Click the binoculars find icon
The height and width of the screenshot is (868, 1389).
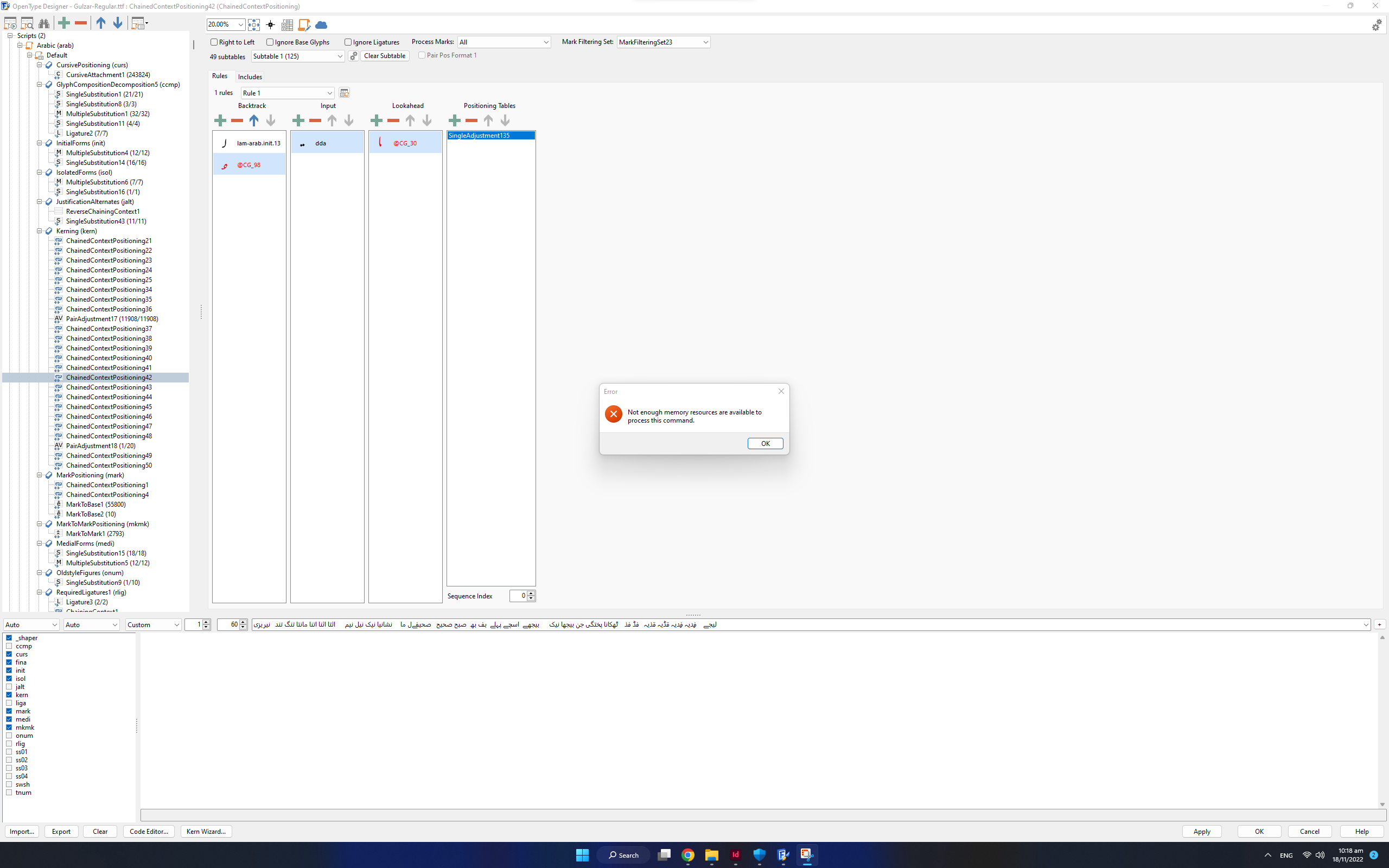point(43,23)
